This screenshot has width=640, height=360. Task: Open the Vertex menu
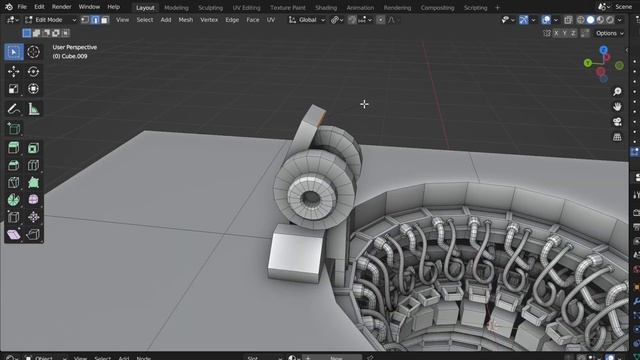click(209, 20)
